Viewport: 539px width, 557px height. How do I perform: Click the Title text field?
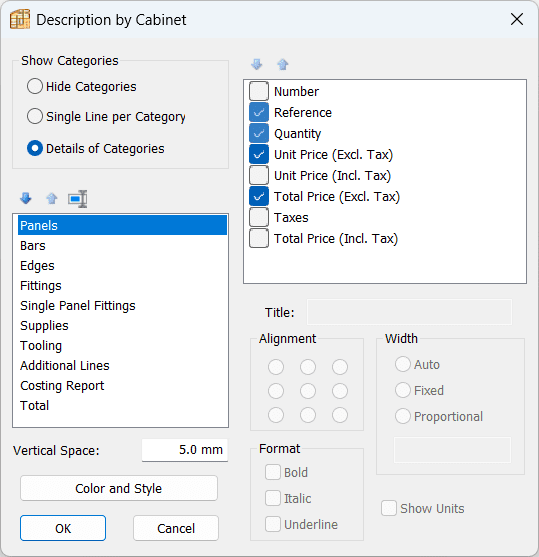click(x=409, y=312)
